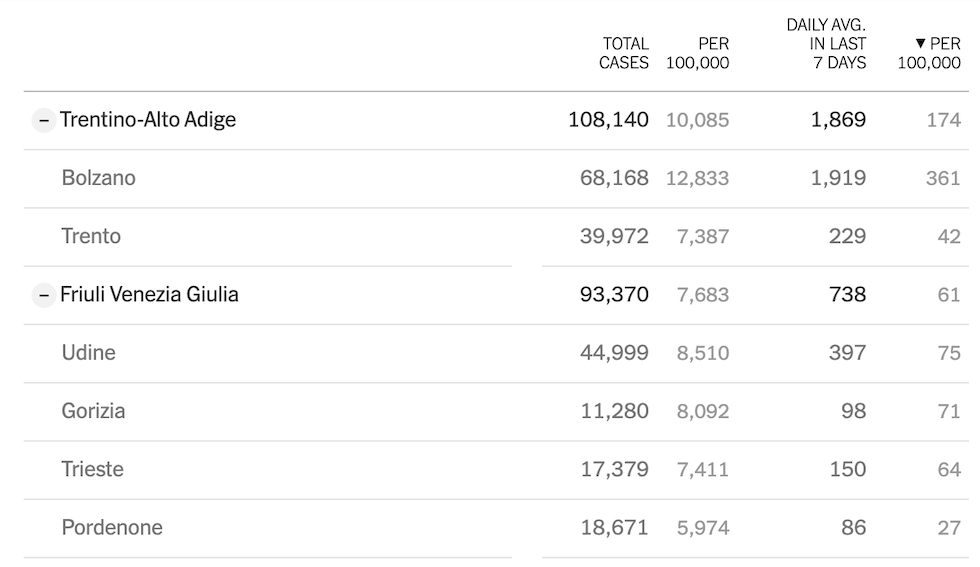Select the Bolzano row
Screen dimensions: 980x567
coord(496,179)
